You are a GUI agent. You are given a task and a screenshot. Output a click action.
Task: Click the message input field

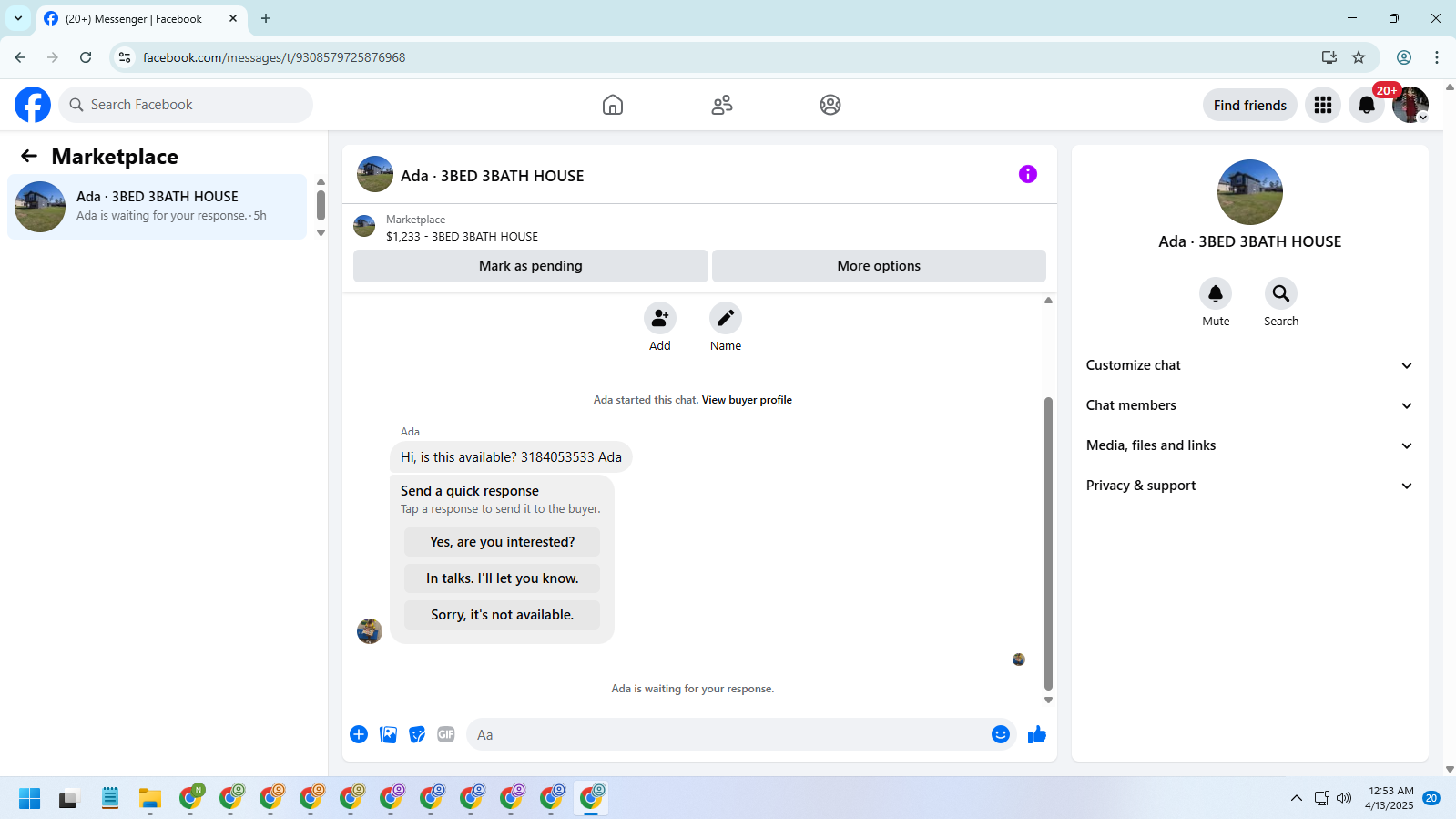coord(728,734)
